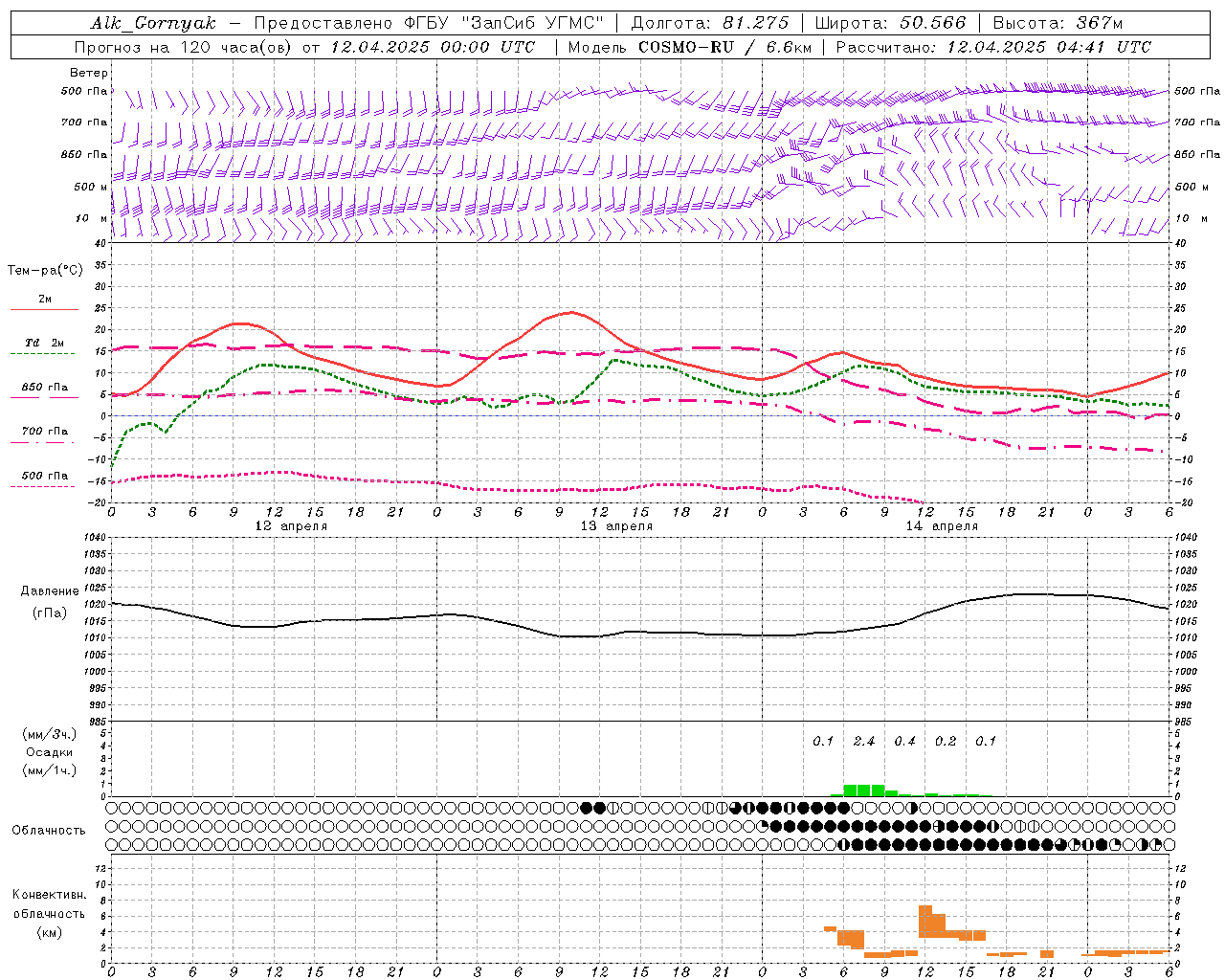The height and width of the screenshot is (980, 1225).
Task: Click the 13 апреля date label
Action: [616, 526]
